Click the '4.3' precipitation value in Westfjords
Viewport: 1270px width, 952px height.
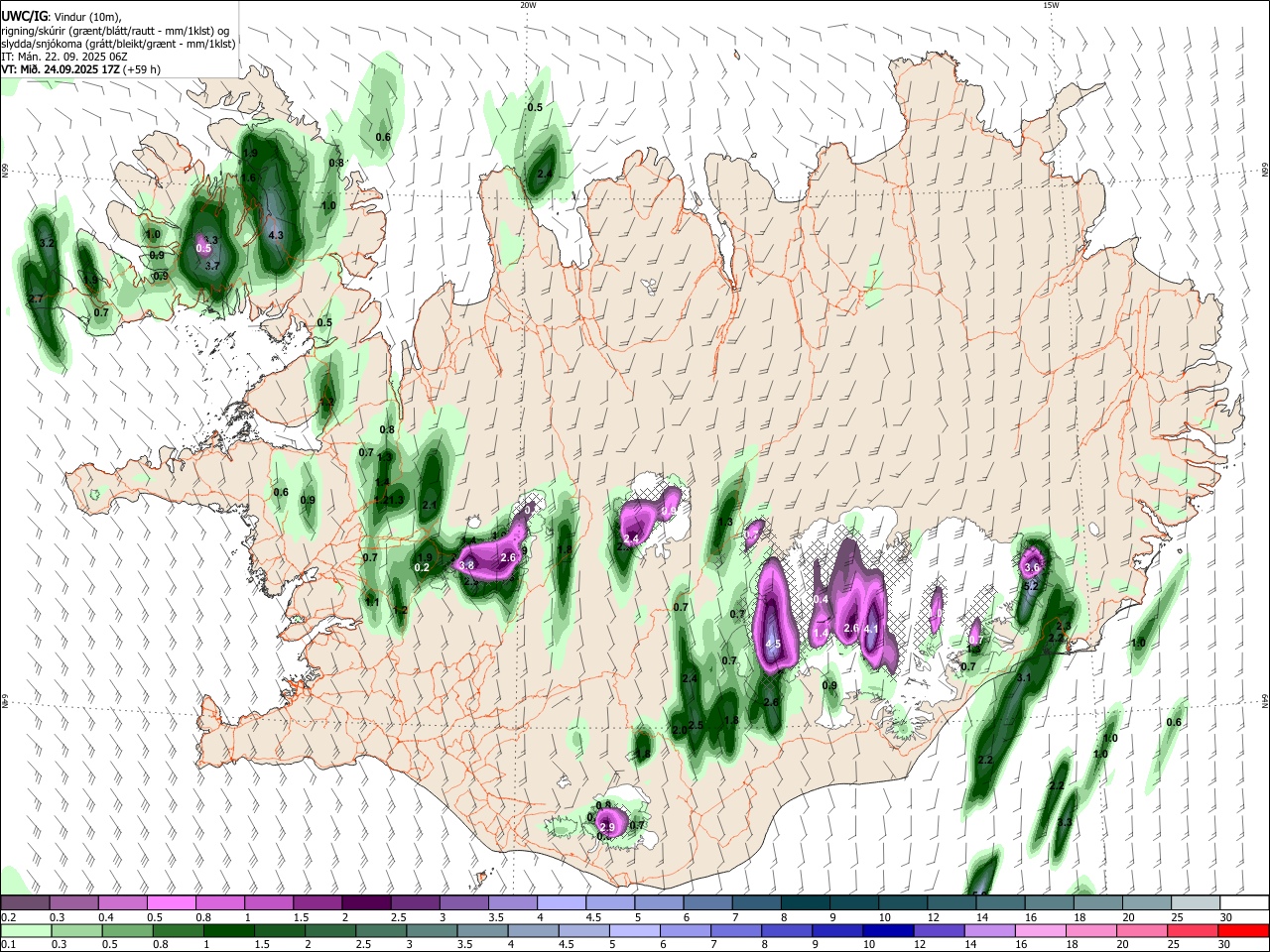[x=276, y=236]
